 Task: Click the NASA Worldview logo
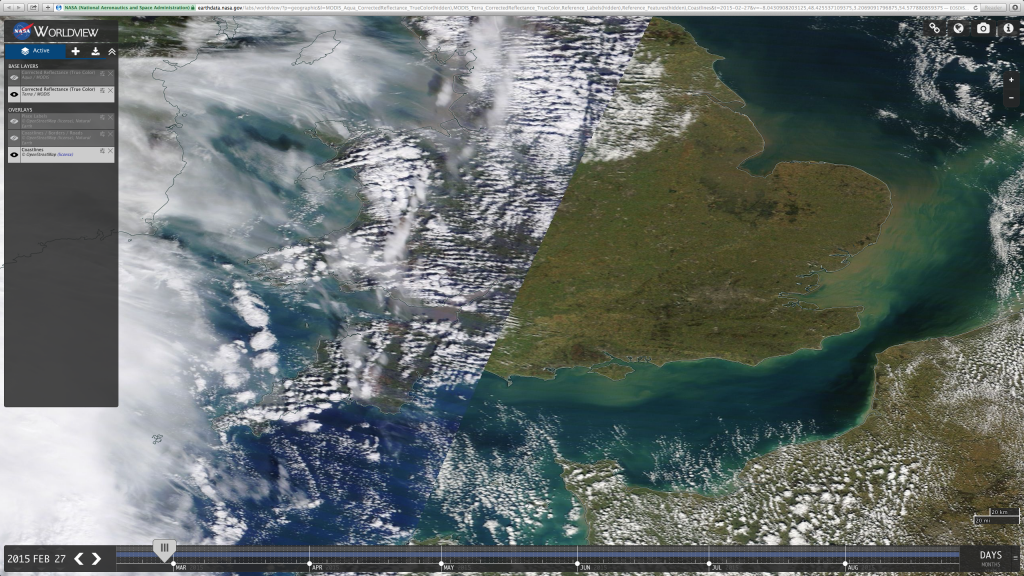point(57,31)
